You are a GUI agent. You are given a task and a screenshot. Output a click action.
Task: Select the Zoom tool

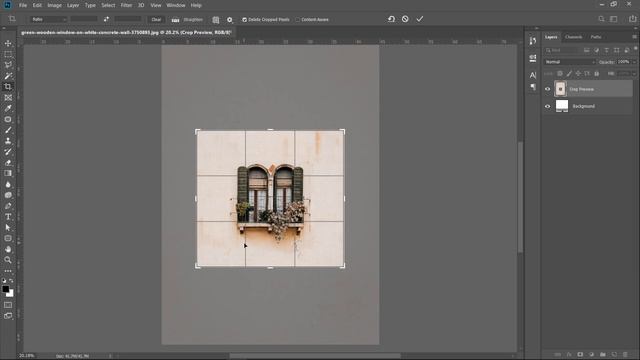8,260
